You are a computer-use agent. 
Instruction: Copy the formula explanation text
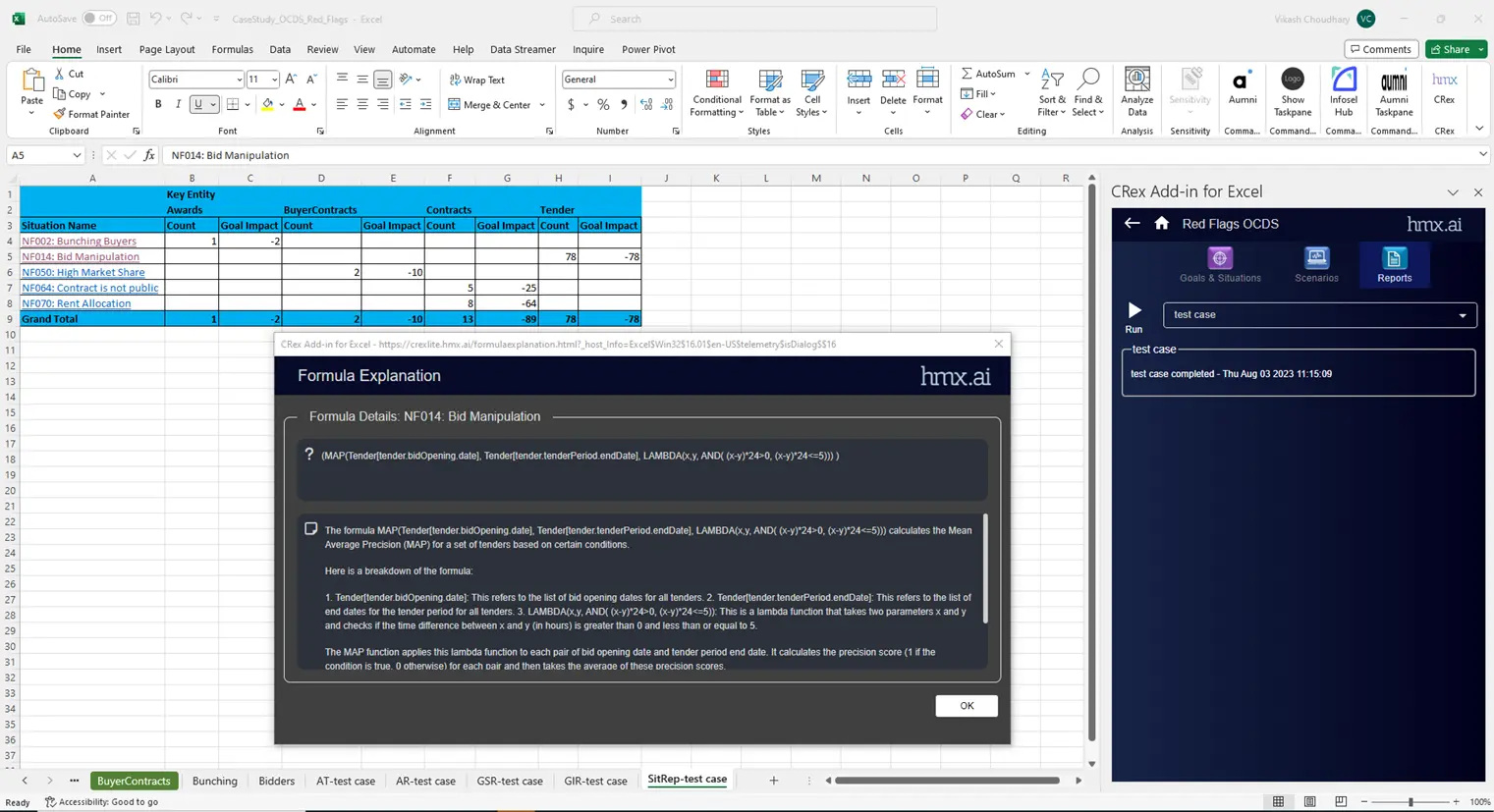click(311, 528)
